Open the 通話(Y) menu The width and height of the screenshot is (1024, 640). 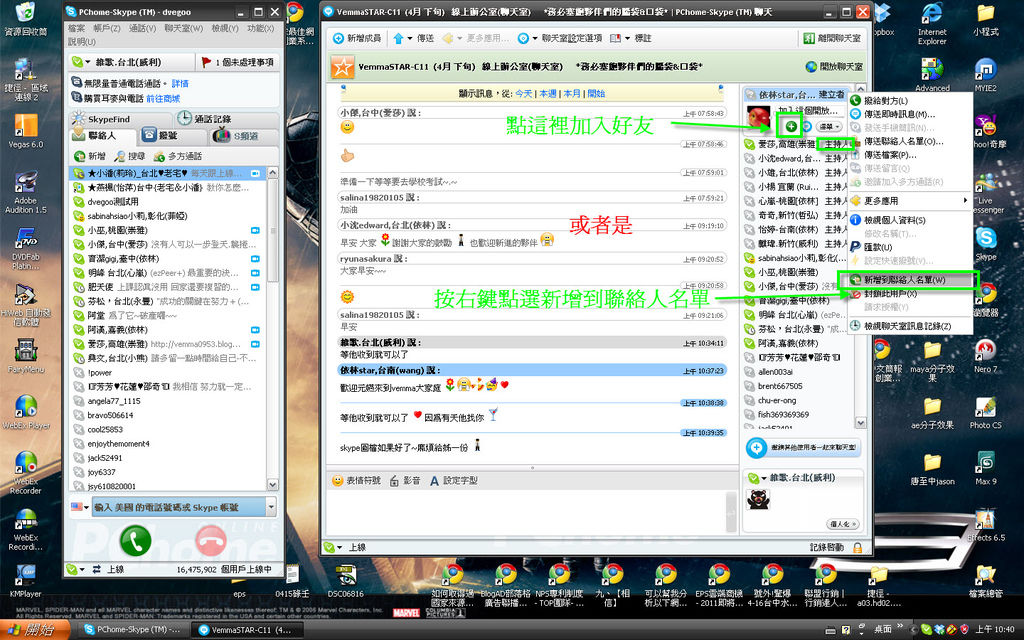coord(142,28)
